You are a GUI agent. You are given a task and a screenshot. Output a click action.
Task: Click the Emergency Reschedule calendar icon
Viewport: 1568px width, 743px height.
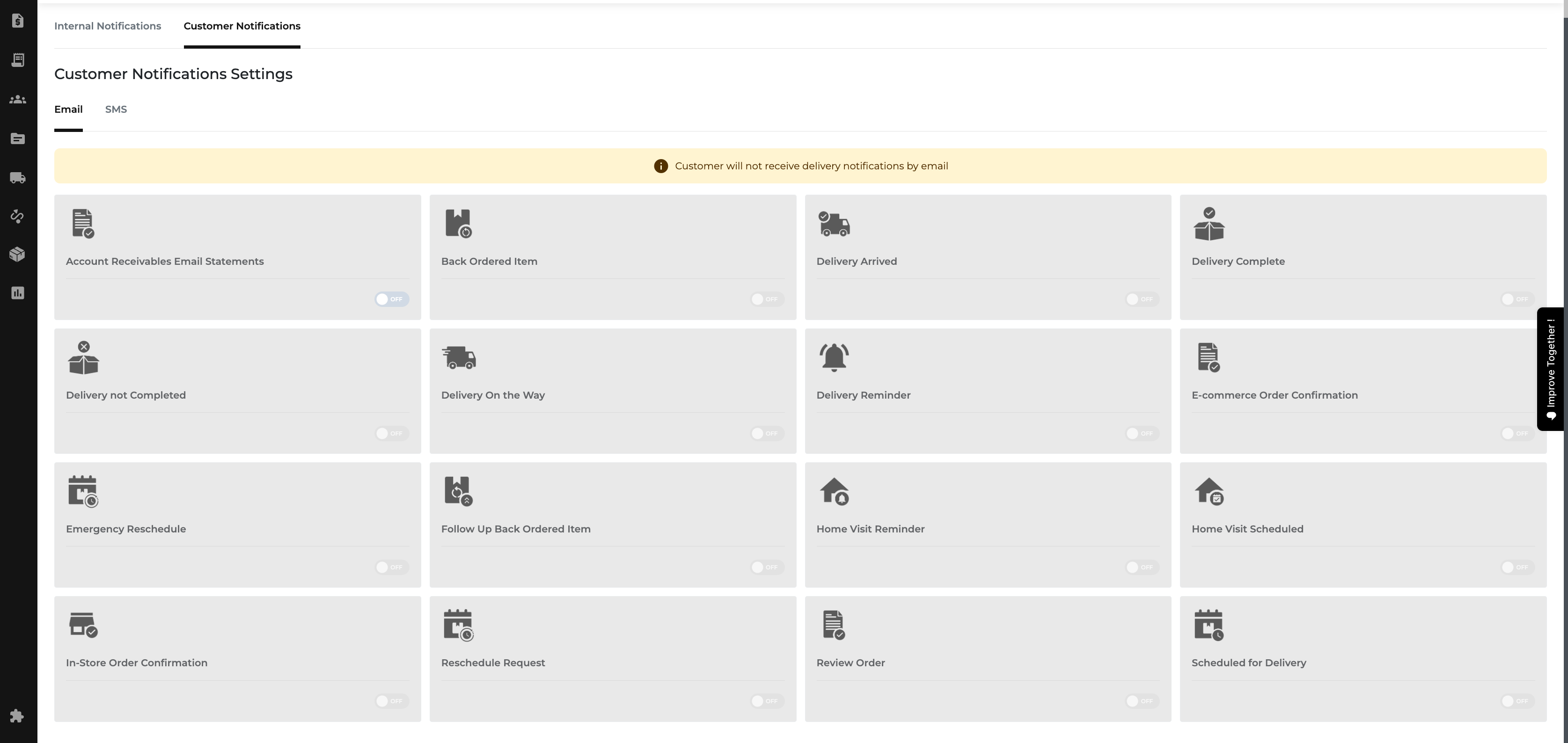click(x=83, y=491)
